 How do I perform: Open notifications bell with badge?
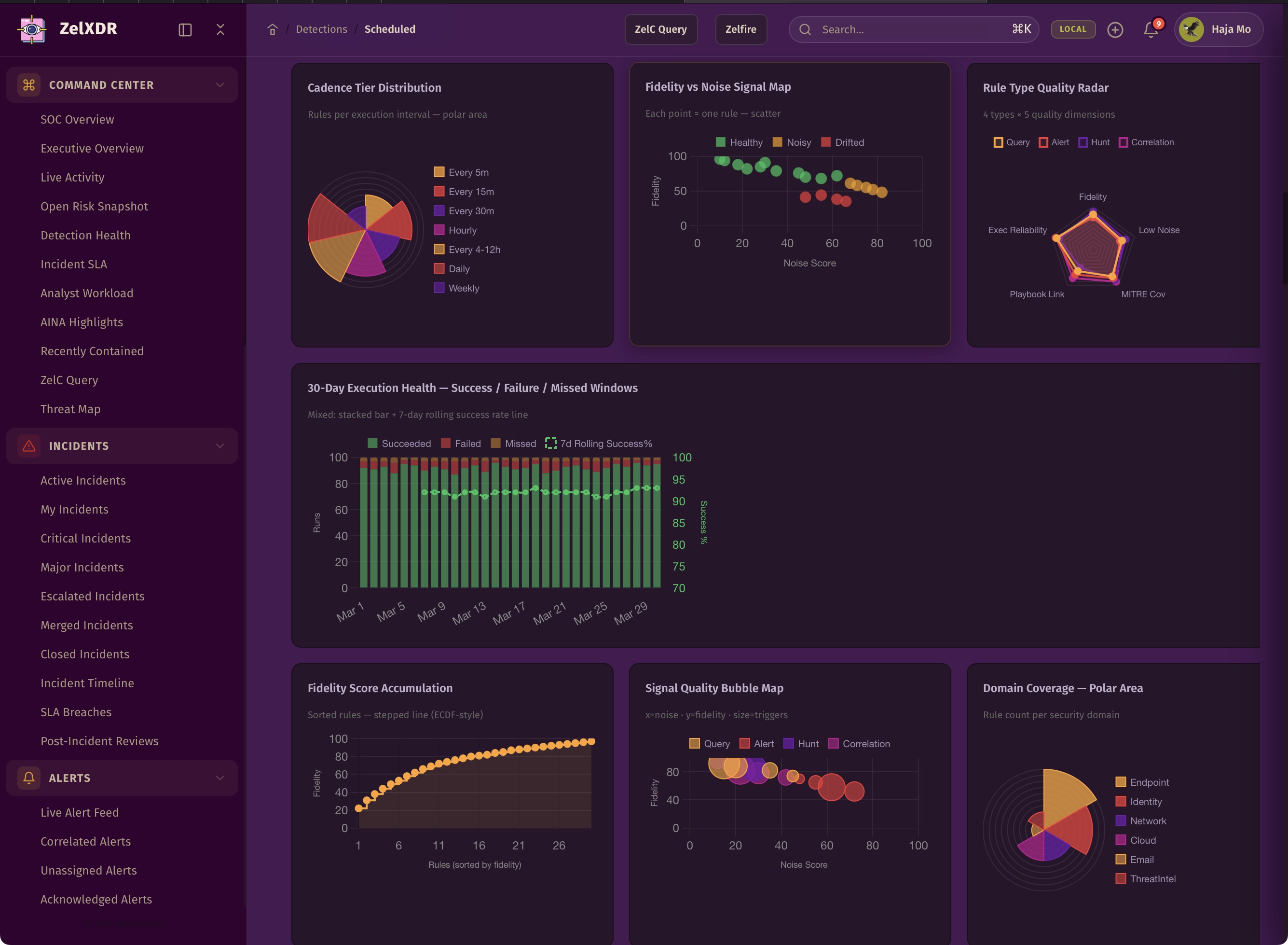pos(1151,30)
